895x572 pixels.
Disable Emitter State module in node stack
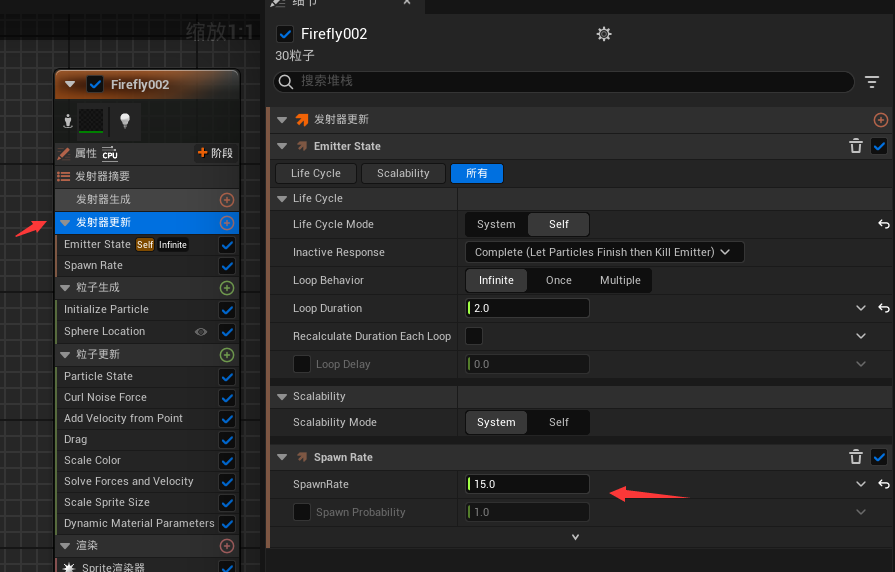coord(227,245)
